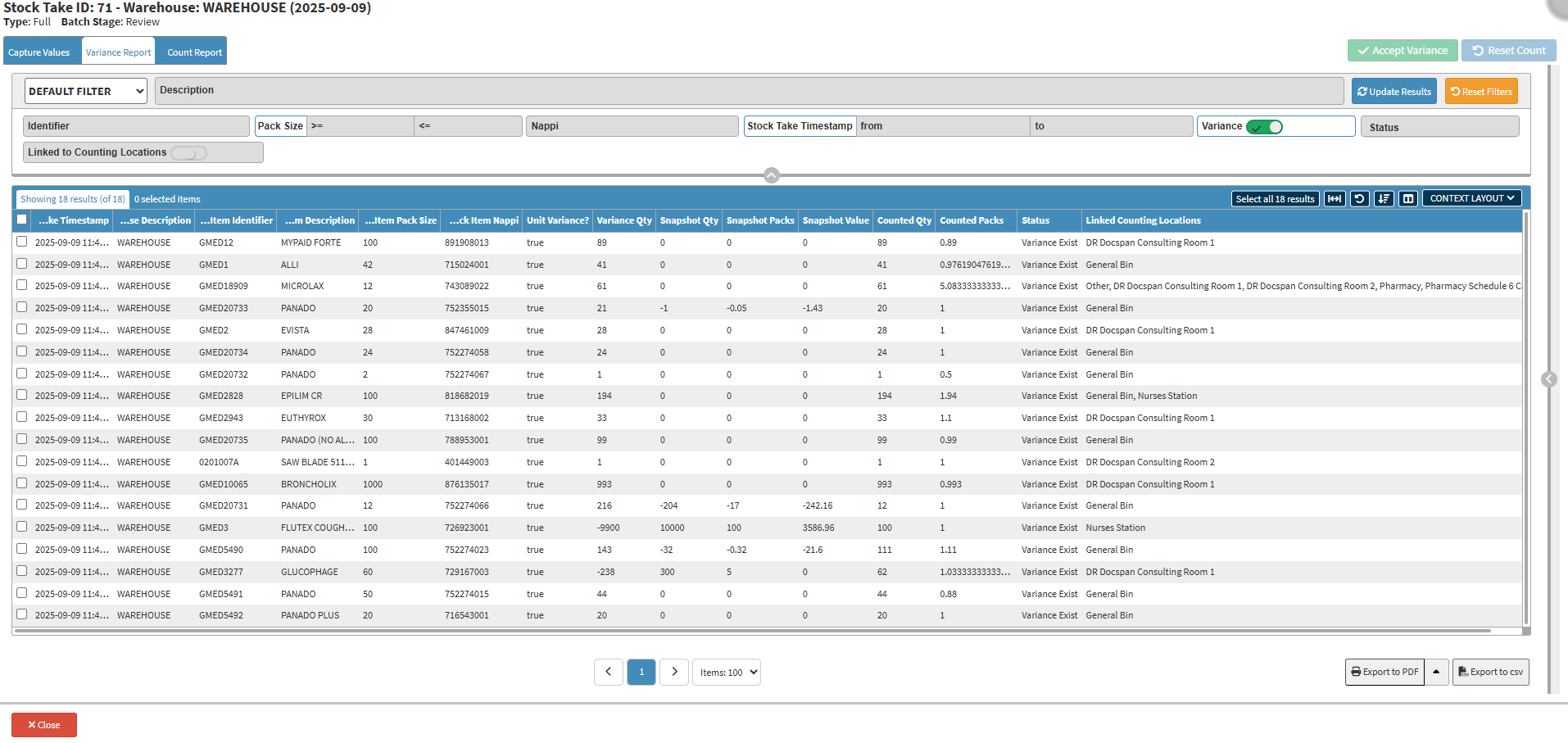The width and height of the screenshot is (1568, 743).
Task: Open the CONTEXT LAYOUT dropdown
Action: [1471, 198]
